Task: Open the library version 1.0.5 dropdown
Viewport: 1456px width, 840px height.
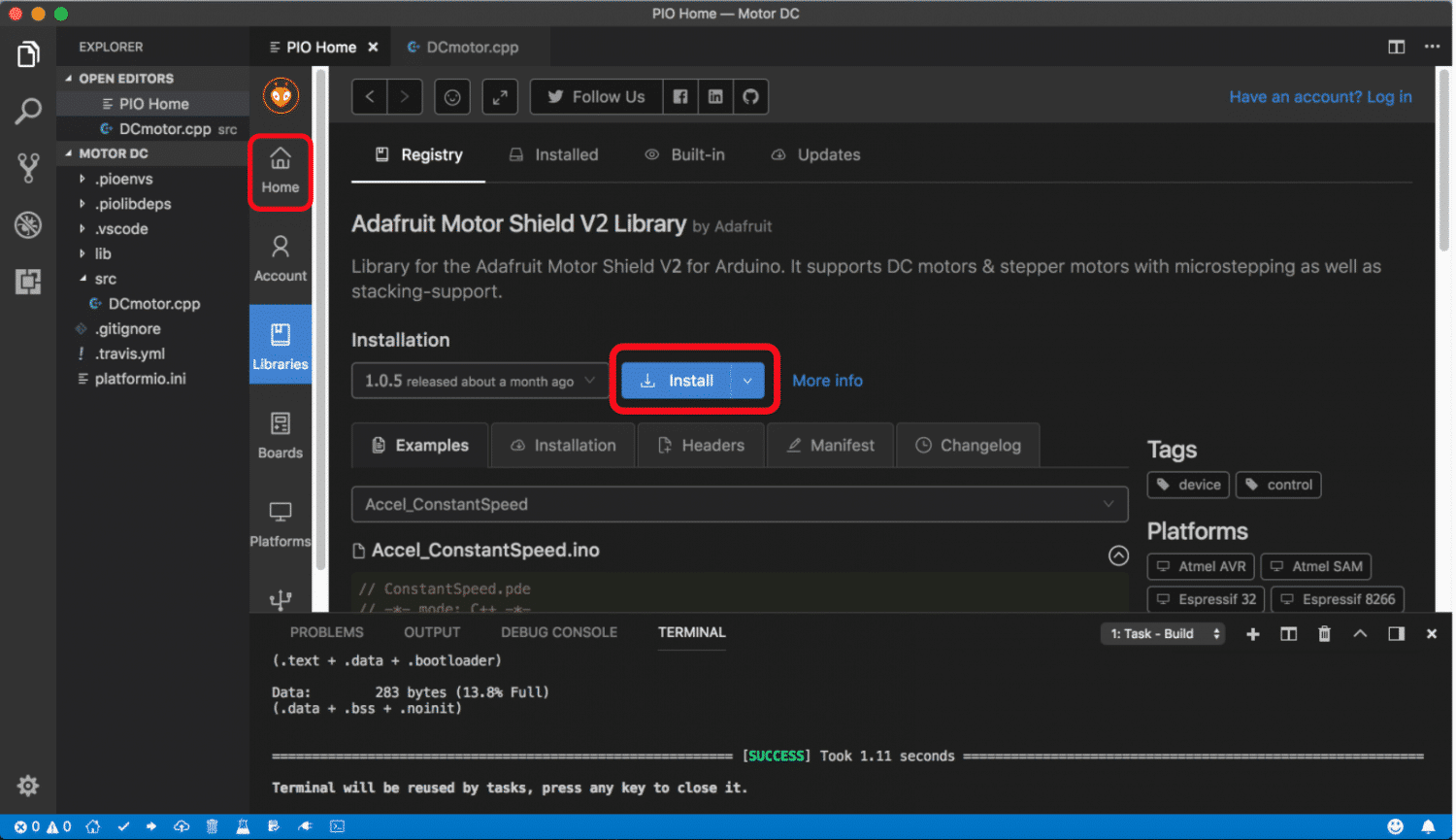Action: point(480,381)
